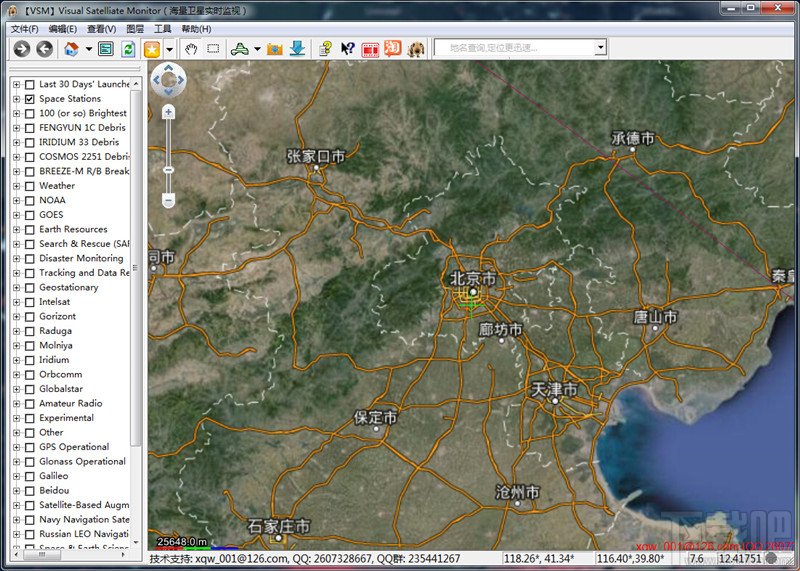Select the hand pan tool
The image size is (800, 571).
coord(191,49)
